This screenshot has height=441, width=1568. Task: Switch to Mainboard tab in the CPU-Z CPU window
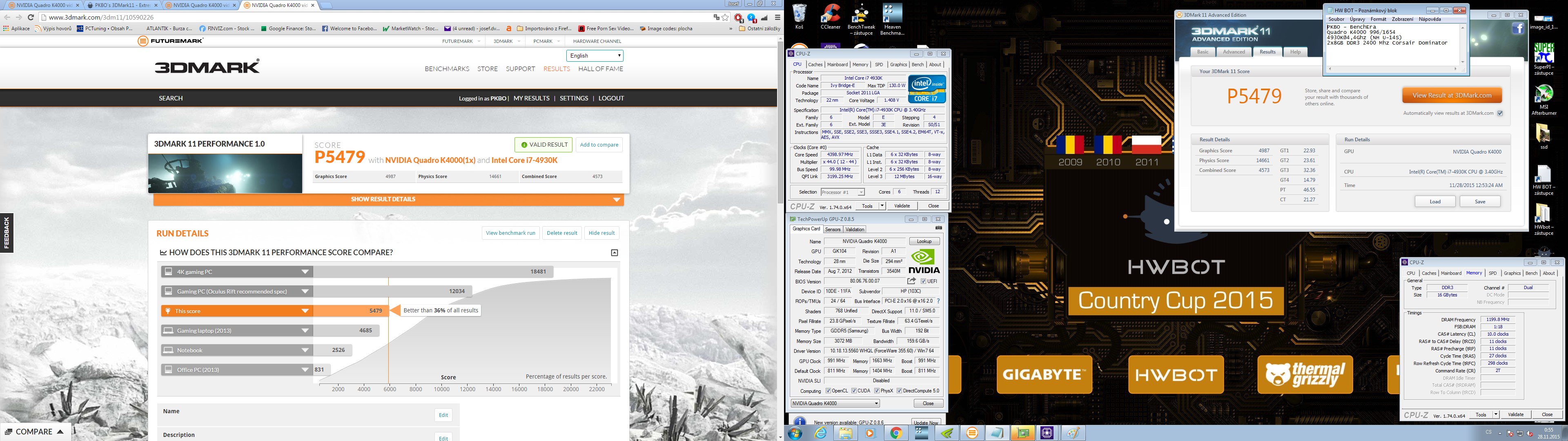pos(837,65)
